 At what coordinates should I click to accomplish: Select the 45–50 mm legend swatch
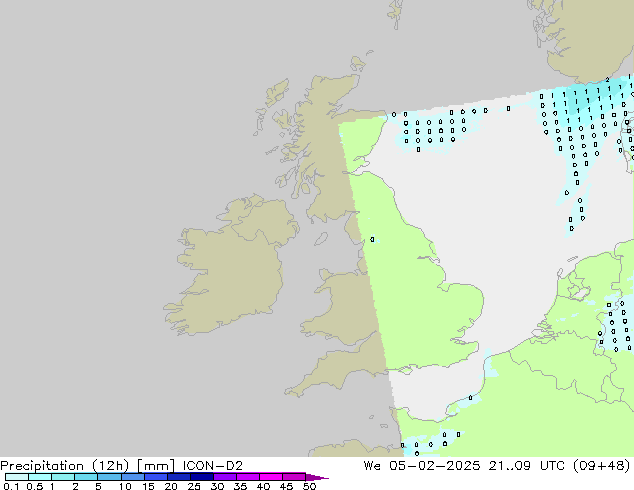294,477
